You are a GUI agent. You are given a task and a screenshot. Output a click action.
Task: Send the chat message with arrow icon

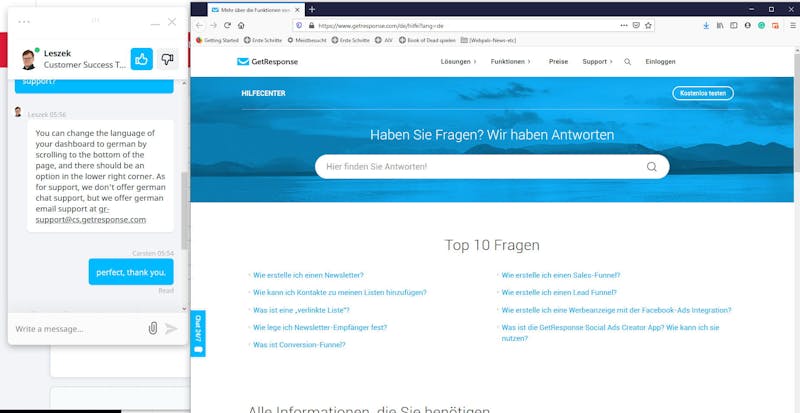171,328
